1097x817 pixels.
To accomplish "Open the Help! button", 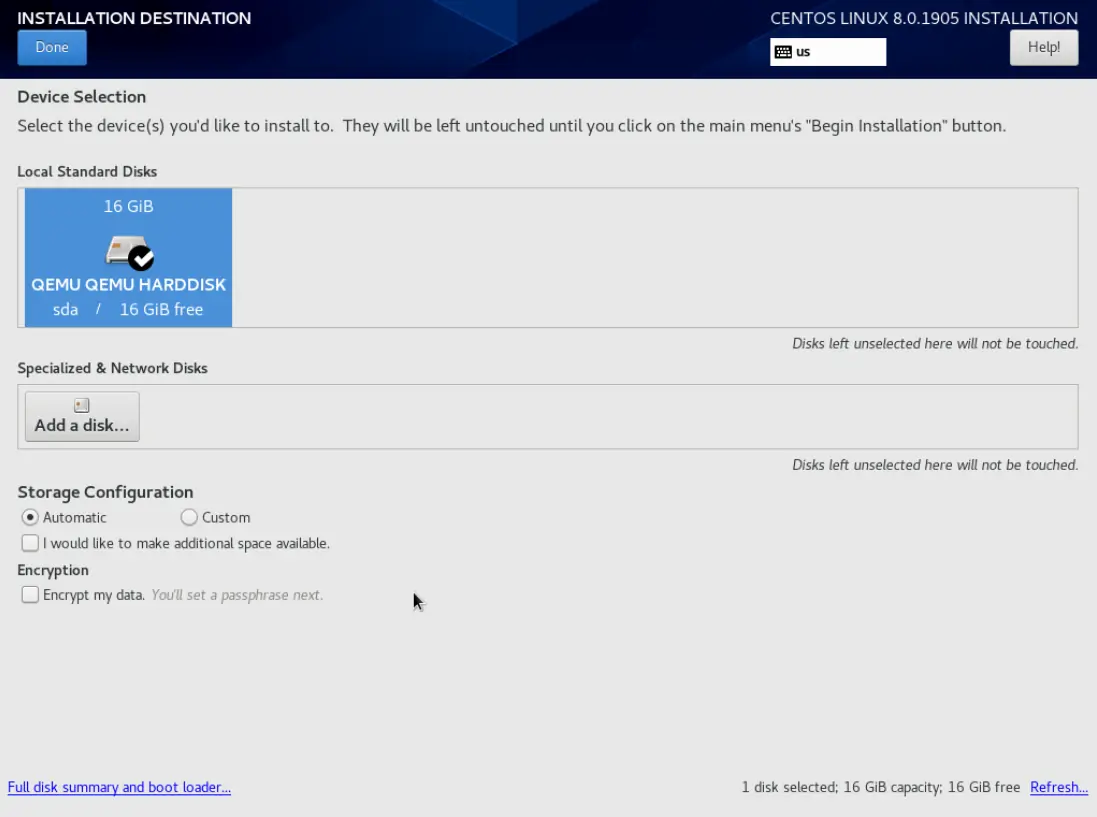I will (1043, 48).
